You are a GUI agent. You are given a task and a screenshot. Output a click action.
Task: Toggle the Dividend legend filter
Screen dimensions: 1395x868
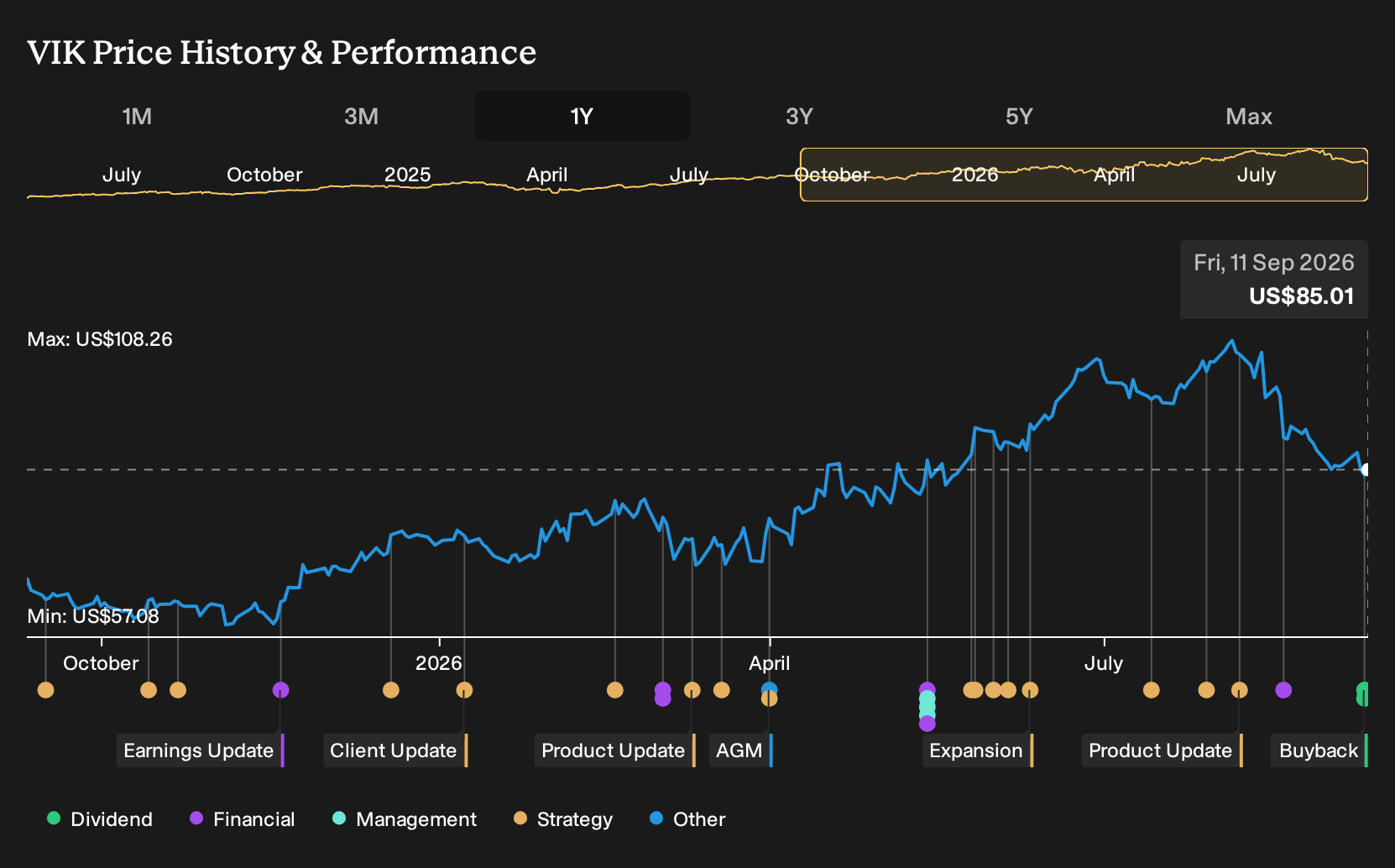pyautogui.click(x=100, y=819)
